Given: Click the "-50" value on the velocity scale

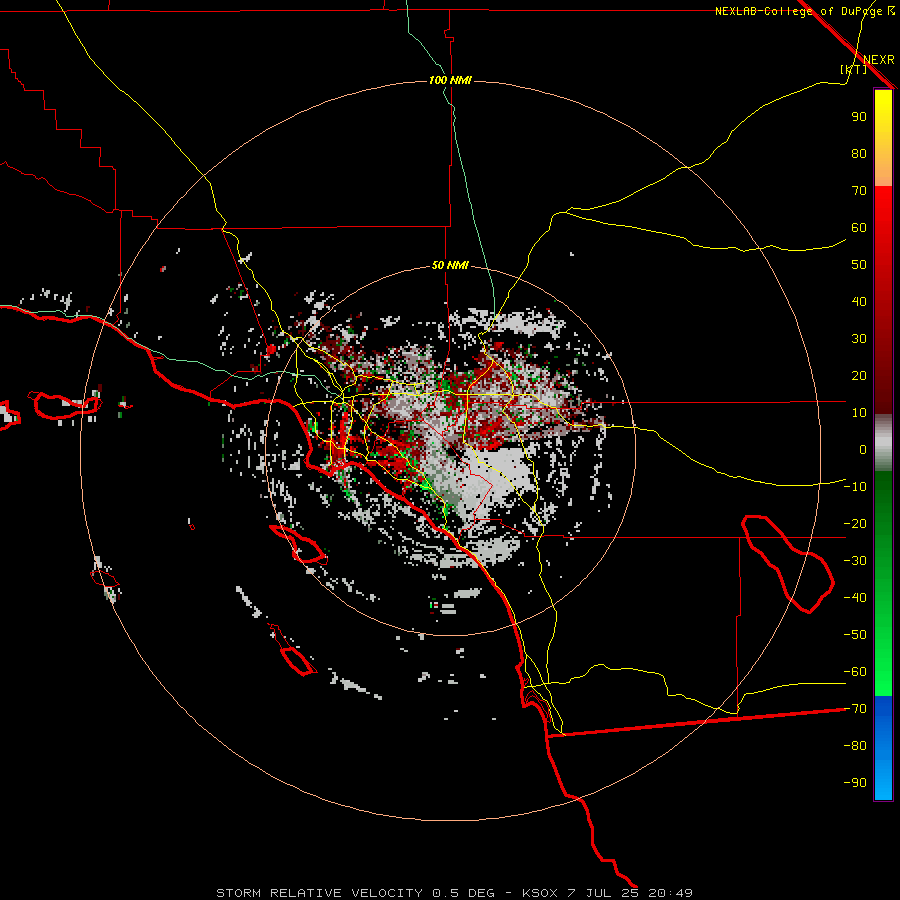Looking at the screenshot, I should (x=855, y=635).
